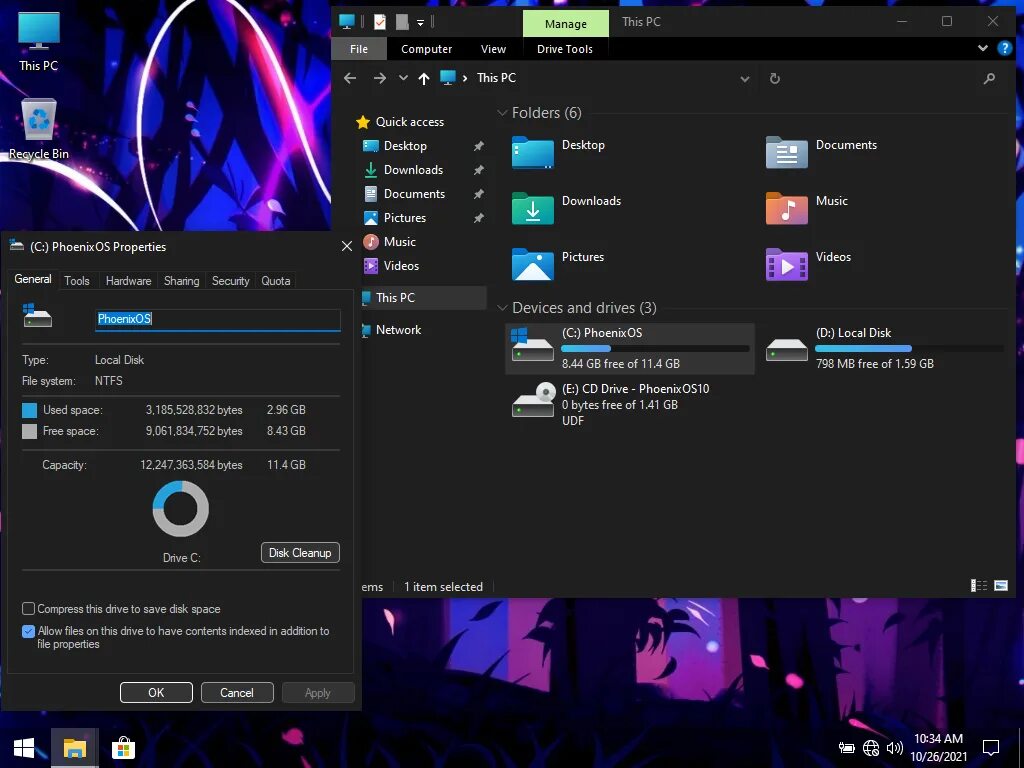
Task: Open the Downloads folder in Folders section
Action: point(567,209)
